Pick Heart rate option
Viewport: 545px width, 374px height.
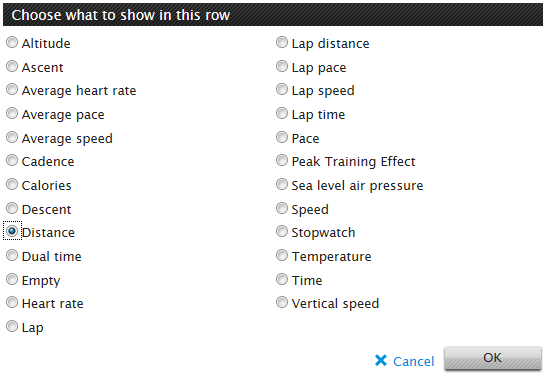pyautogui.click(x=12, y=302)
